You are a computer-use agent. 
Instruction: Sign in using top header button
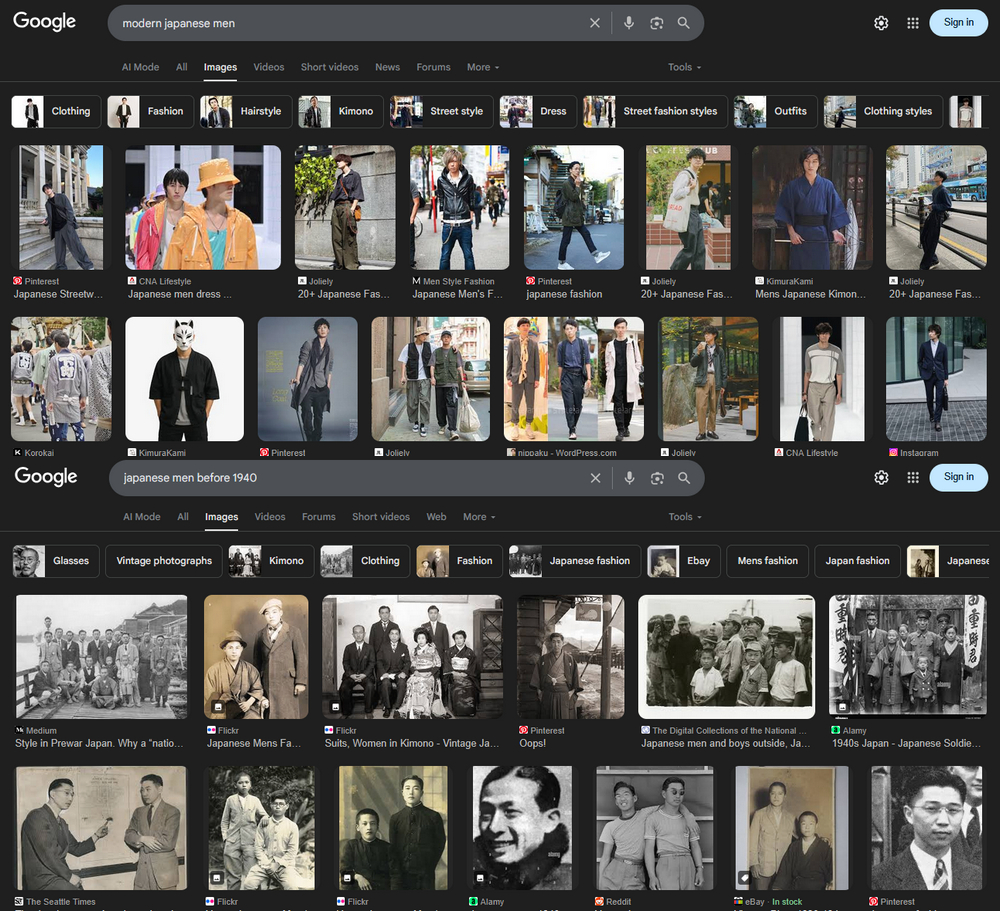(x=959, y=22)
